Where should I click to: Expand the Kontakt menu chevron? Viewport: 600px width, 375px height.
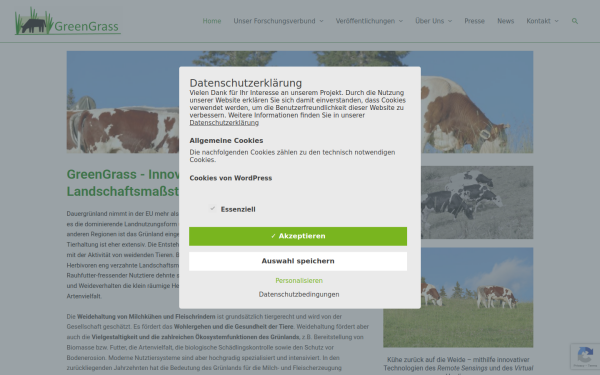pyautogui.click(x=556, y=21)
